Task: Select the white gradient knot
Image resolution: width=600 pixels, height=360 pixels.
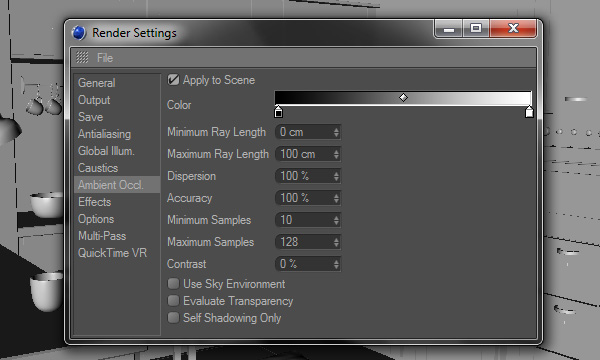Action: [529, 112]
